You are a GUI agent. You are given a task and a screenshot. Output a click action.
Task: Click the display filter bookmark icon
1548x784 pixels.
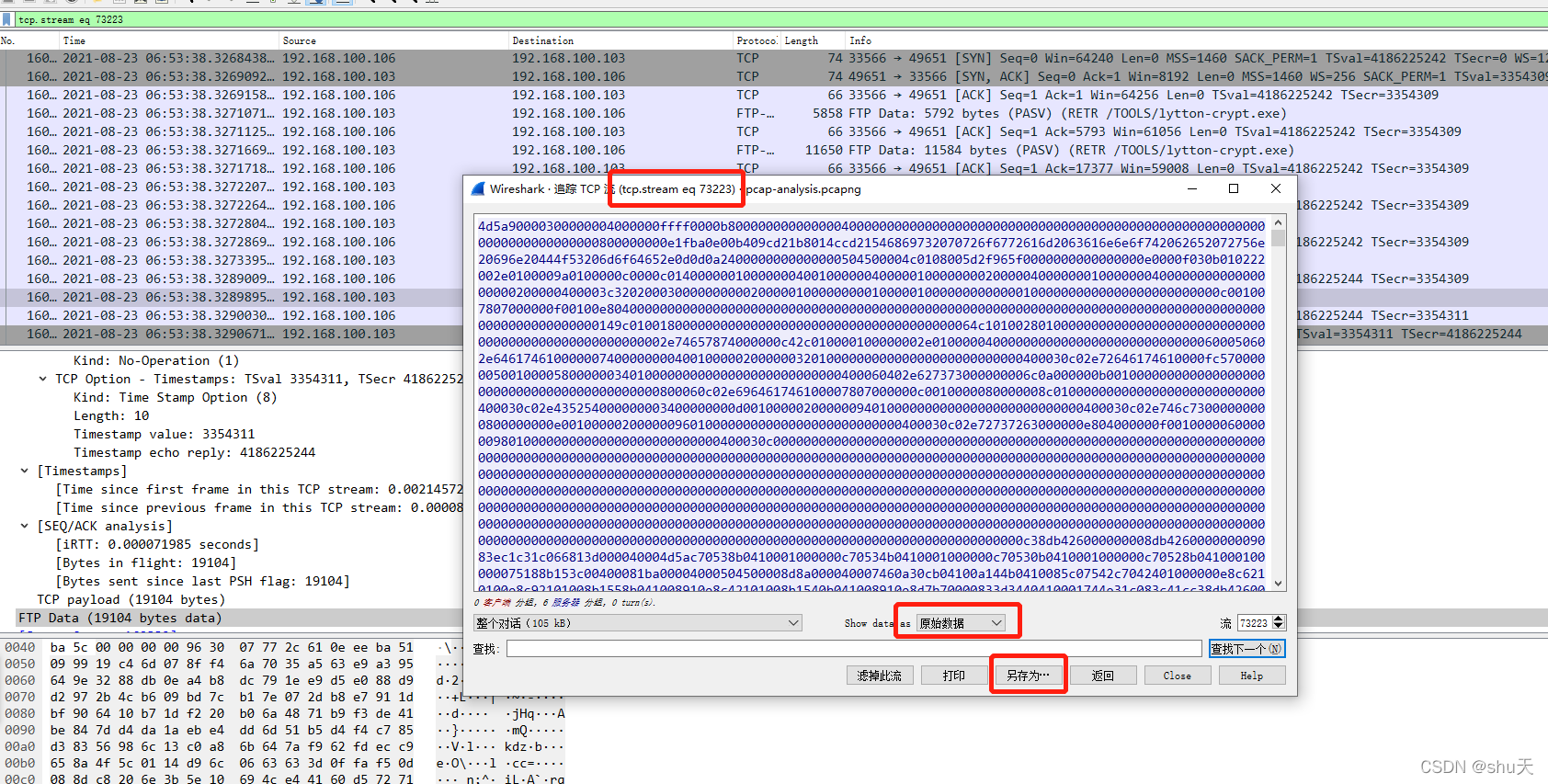pos(8,19)
